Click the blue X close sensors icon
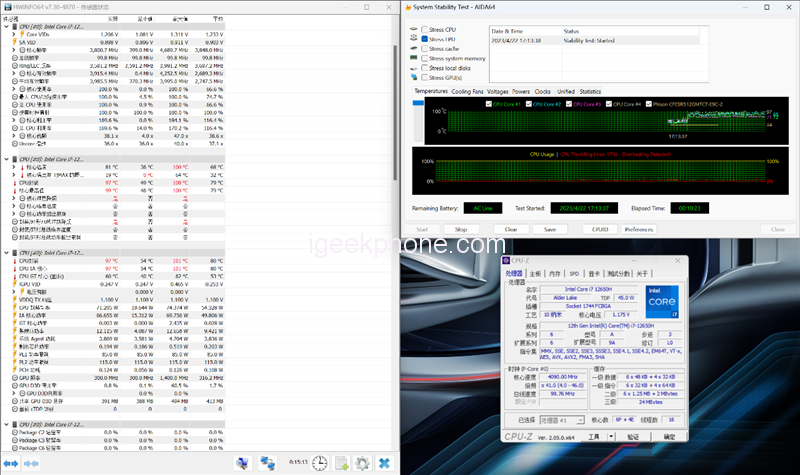The height and width of the screenshot is (475, 800). pyautogui.click(x=384, y=463)
